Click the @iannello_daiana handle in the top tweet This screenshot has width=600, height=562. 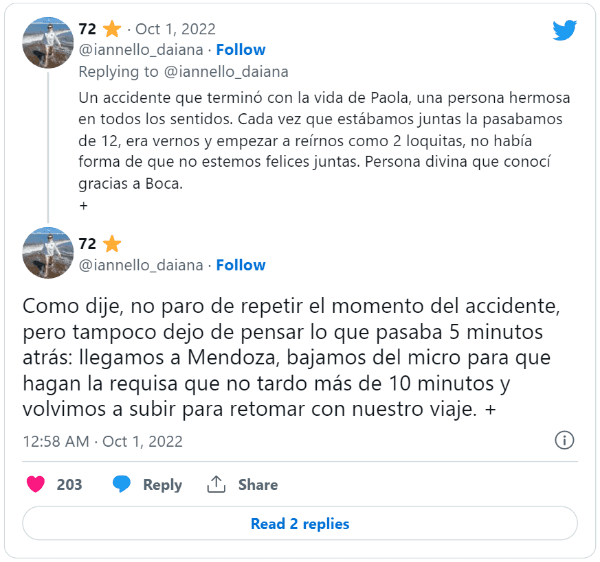[140, 50]
